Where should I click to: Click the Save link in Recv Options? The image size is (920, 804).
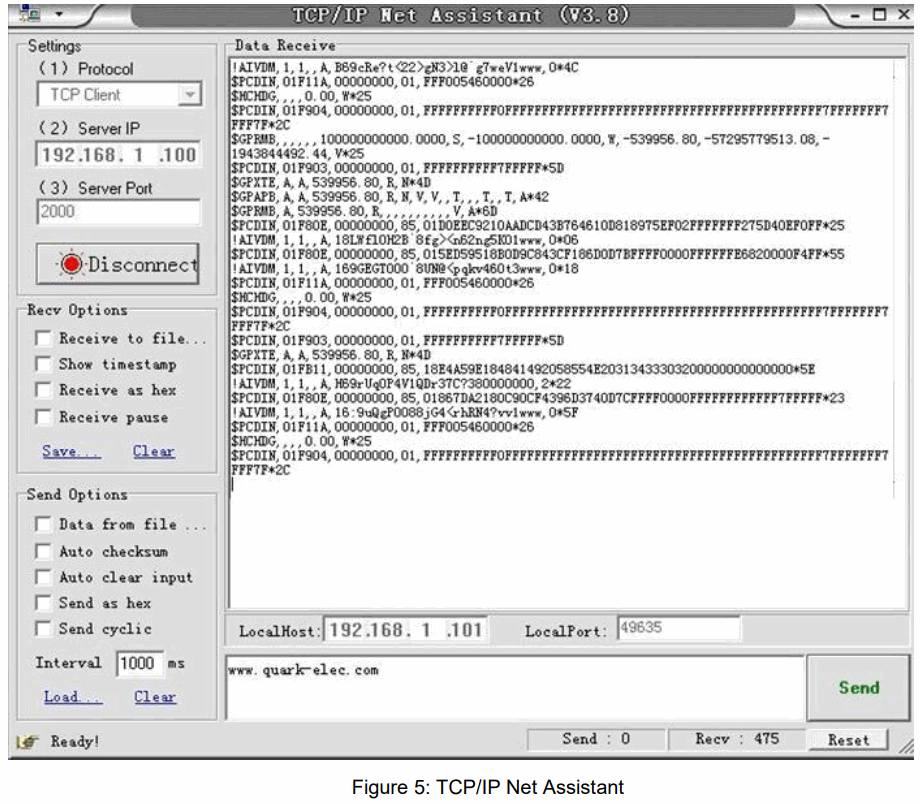tap(71, 451)
